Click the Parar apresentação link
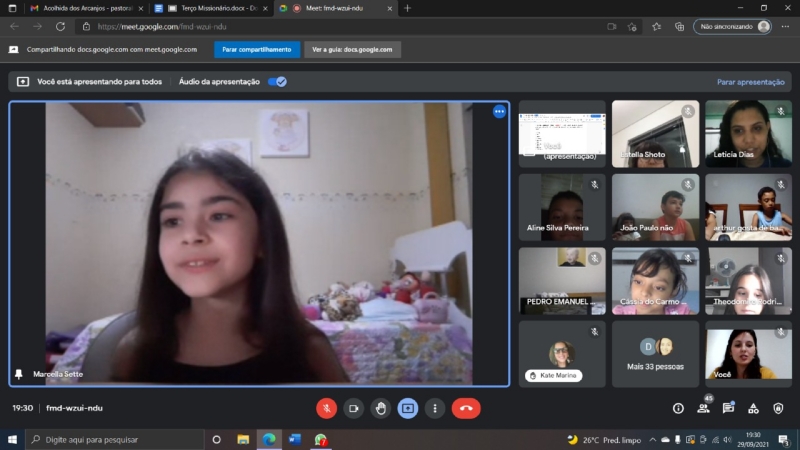Image resolution: width=800 pixels, height=450 pixels. [x=750, y=82]
